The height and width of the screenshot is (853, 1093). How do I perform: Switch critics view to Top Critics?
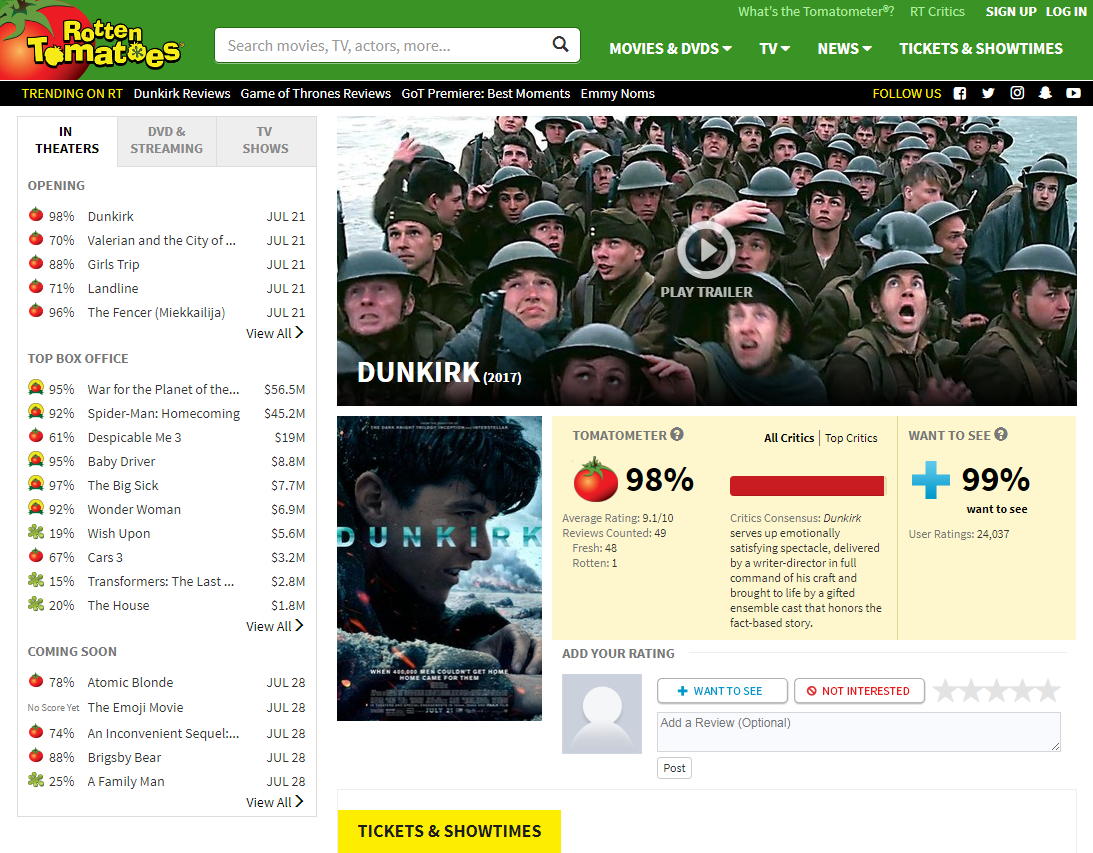(851, 438)
